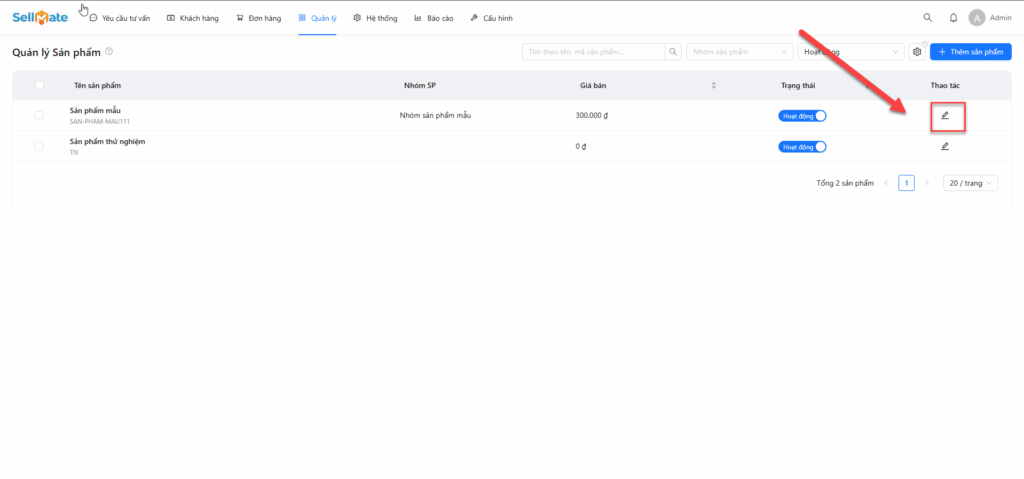The image size is (1024, 479).
Task: Focus the product name search field
Action: 594,52
